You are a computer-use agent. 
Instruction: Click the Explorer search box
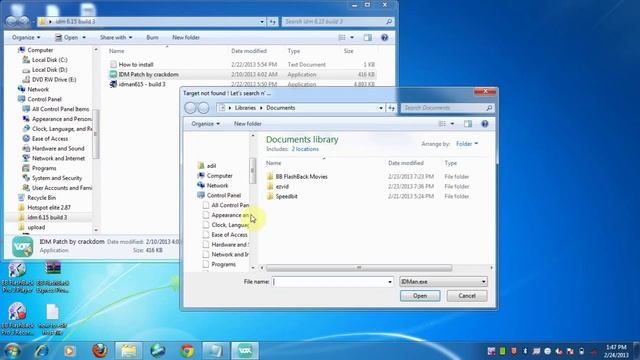(338, 21)
